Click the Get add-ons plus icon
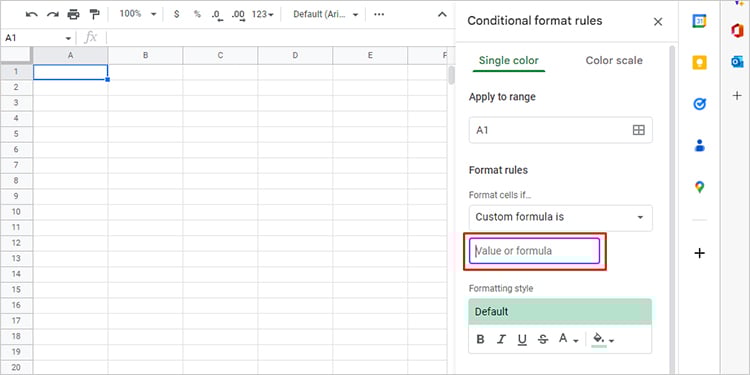The image size is (750, 375). point(699,253)
